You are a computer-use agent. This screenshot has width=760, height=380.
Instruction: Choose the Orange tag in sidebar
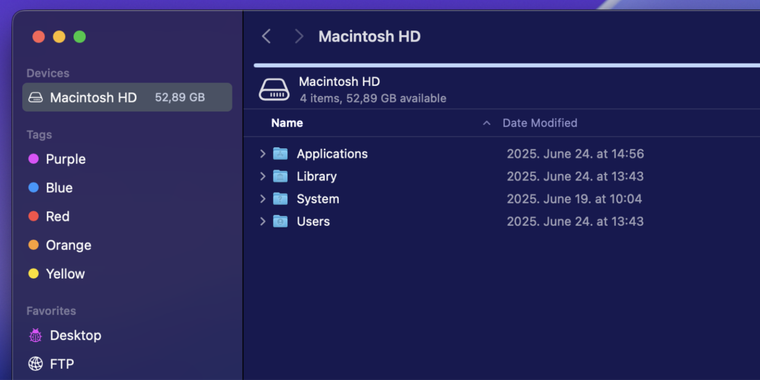coord(60,245)
